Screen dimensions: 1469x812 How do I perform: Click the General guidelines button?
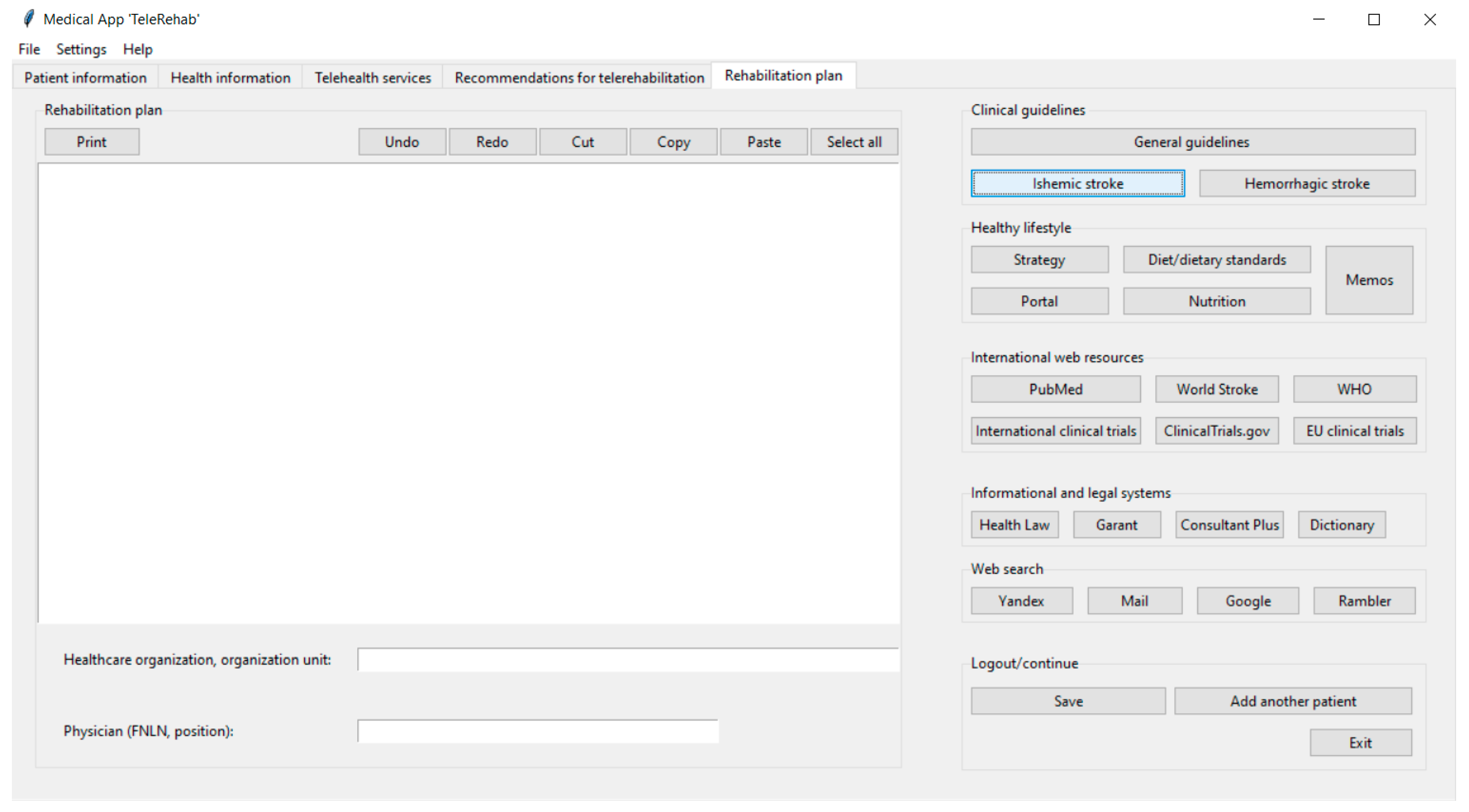(x=1193, y=142)
